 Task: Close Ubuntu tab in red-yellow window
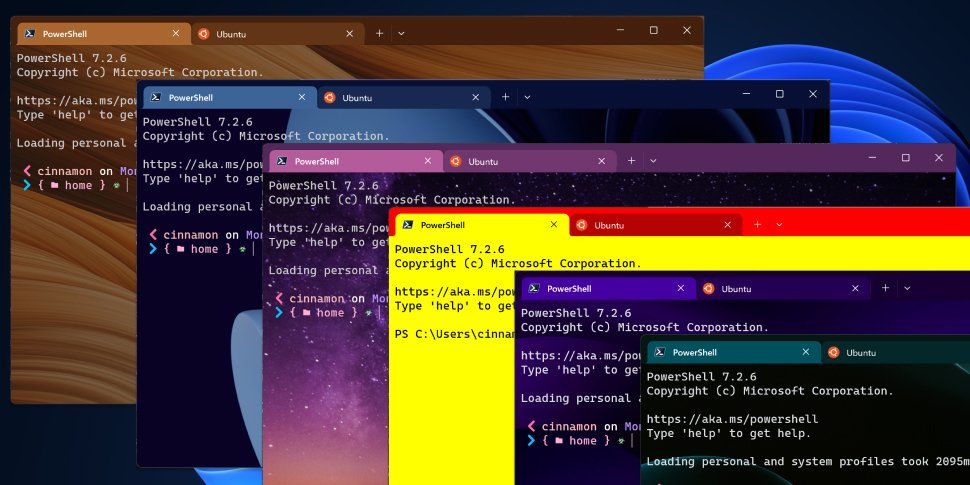728,225
